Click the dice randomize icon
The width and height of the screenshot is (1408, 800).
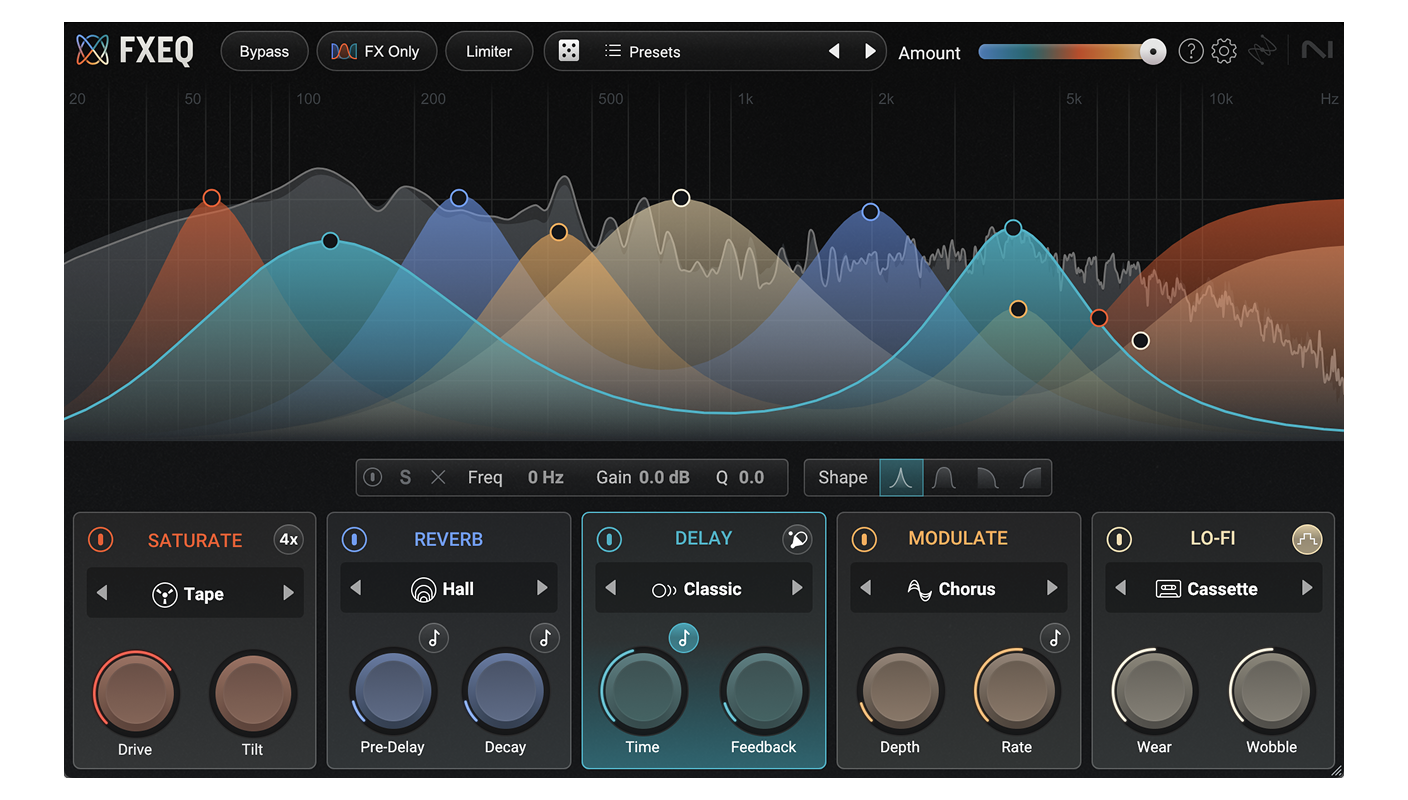point(569,51)
